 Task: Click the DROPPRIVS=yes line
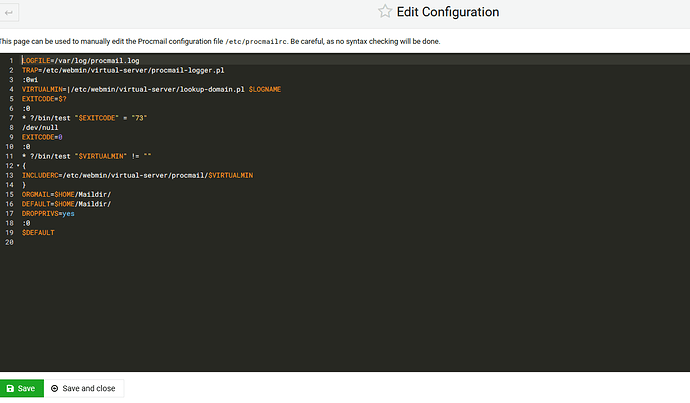48,214
